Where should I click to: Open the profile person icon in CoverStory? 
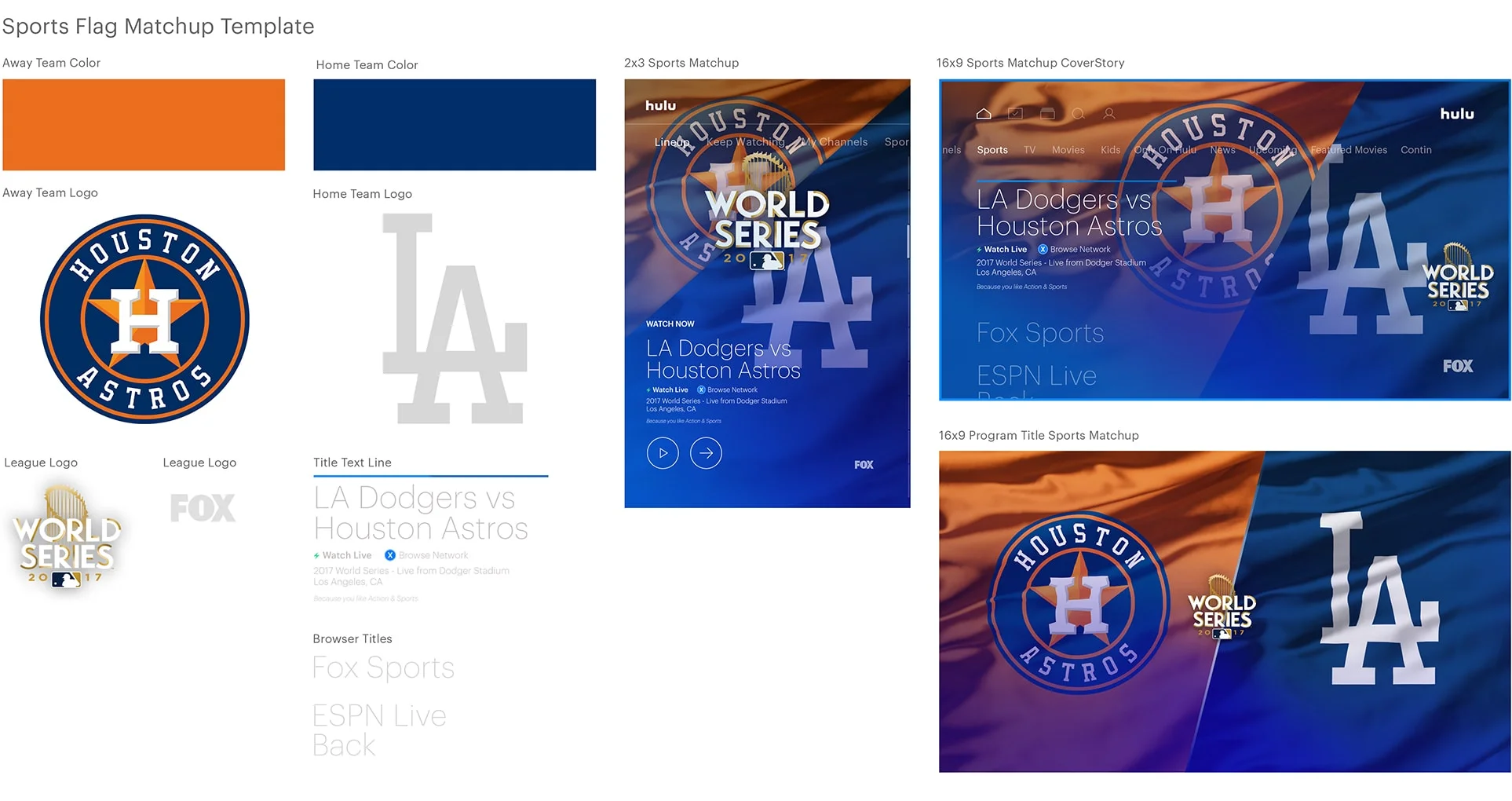tap(1109, 114)
